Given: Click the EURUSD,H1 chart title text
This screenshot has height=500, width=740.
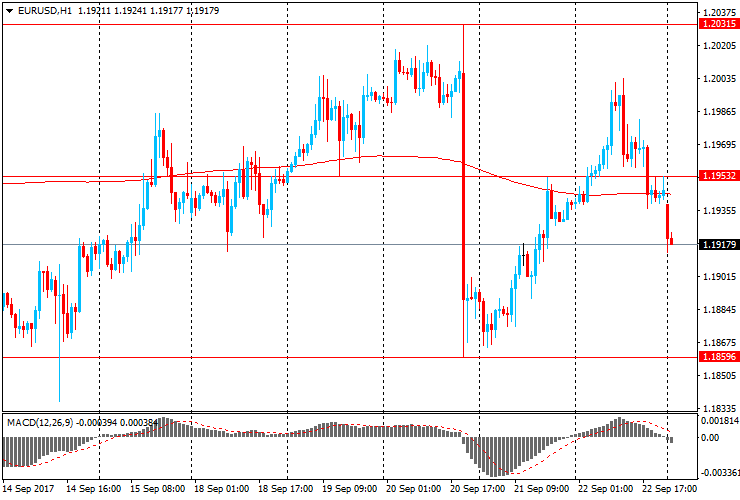Looking at the screenshot, I should 45,10.
